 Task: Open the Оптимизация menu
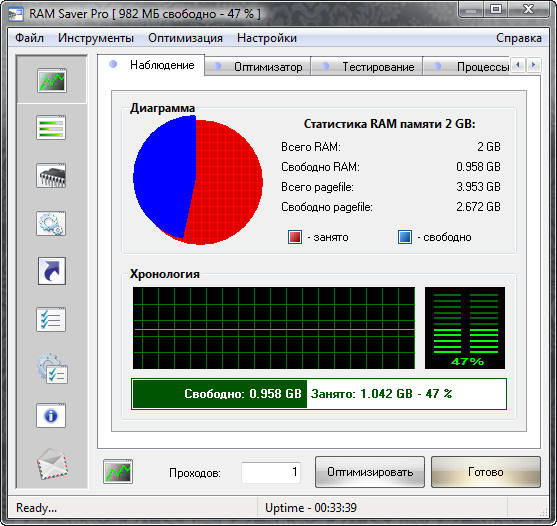(x=185, y=38)
